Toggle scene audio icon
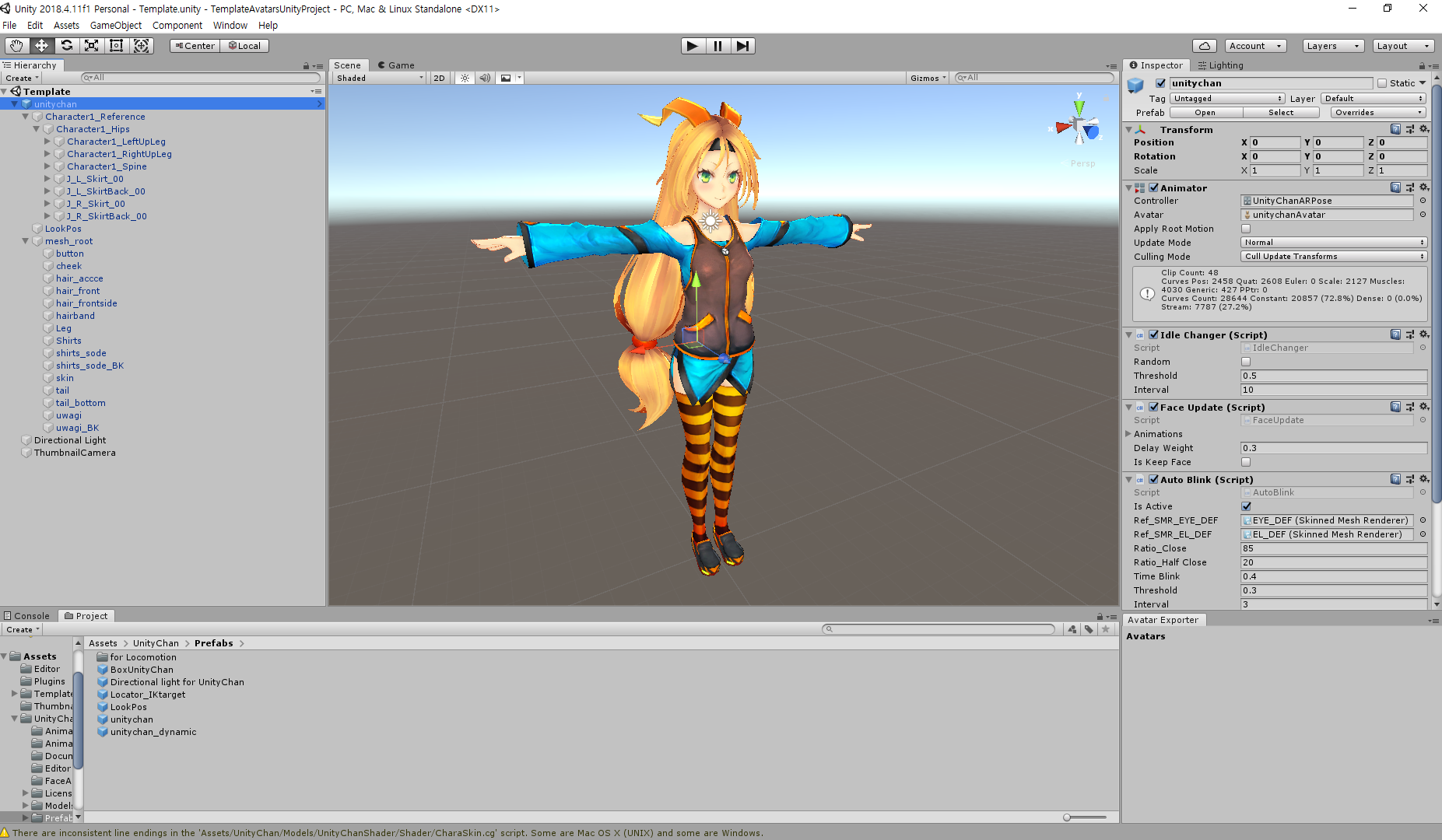The height and width of the screenshot is (840, 1442). (485, 78)
